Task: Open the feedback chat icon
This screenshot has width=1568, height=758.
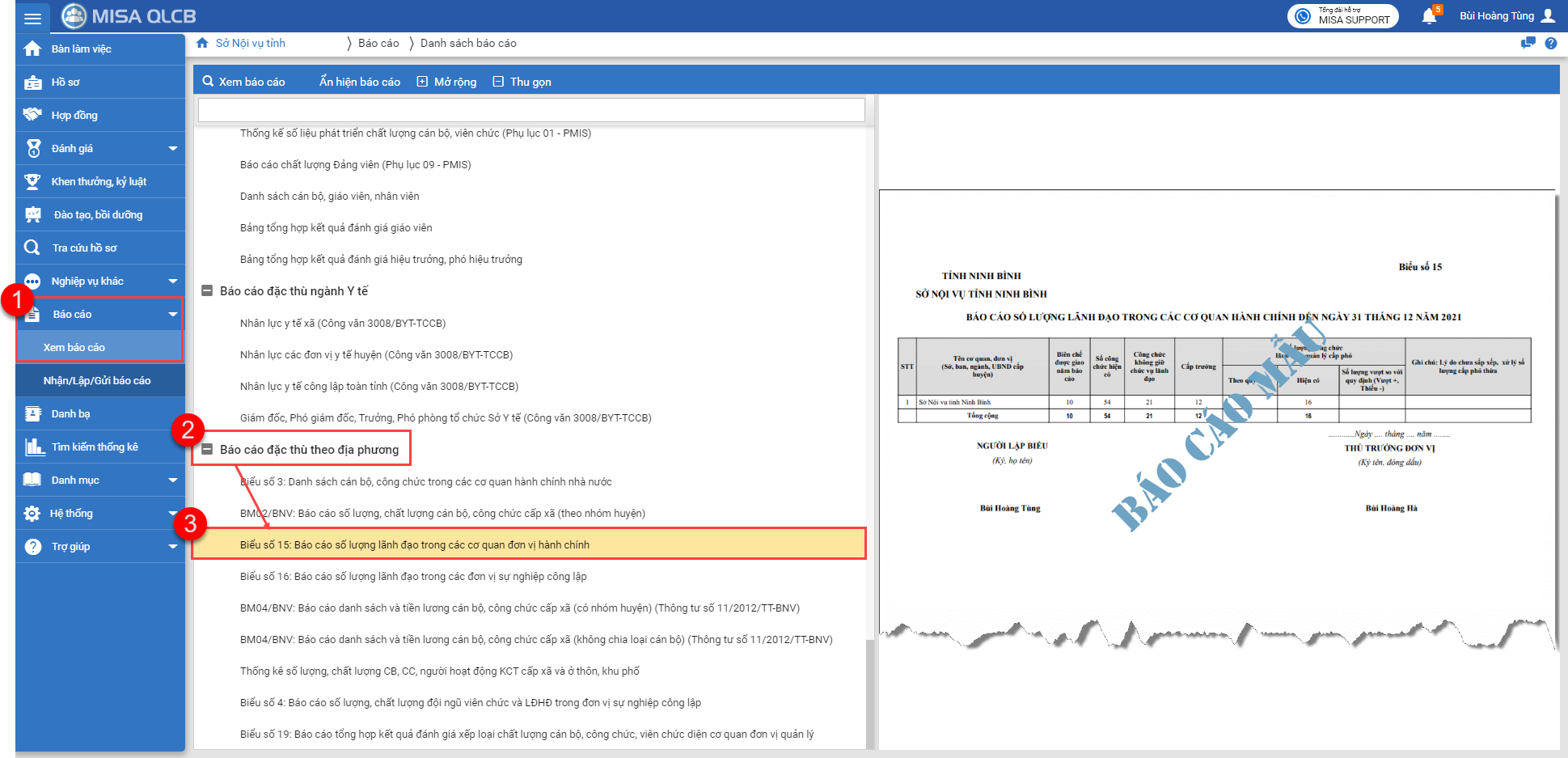Action: pos(1528,44)
